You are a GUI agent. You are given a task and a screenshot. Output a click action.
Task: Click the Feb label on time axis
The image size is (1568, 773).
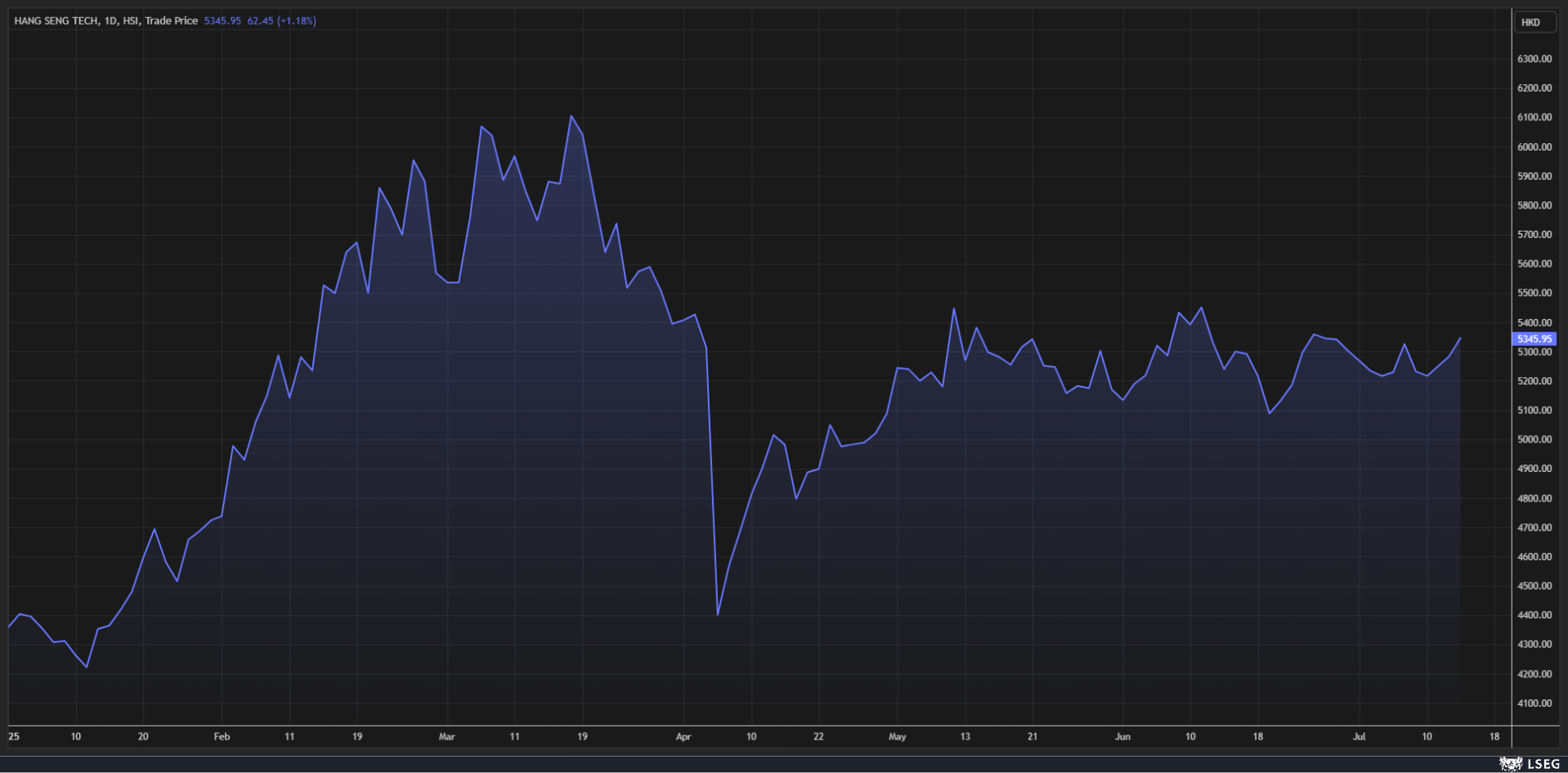[222, 737]
